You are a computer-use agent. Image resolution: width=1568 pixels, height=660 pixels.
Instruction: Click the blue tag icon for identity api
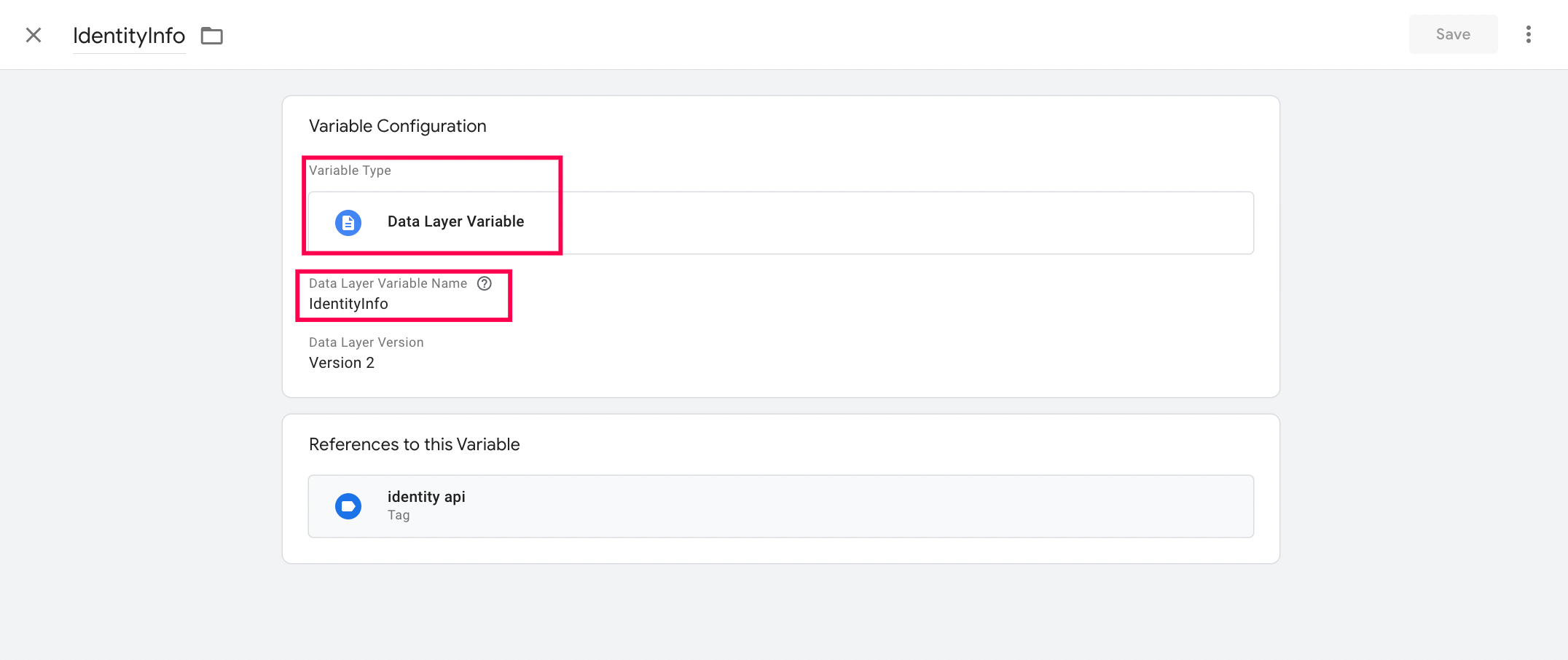click(348, 506)
